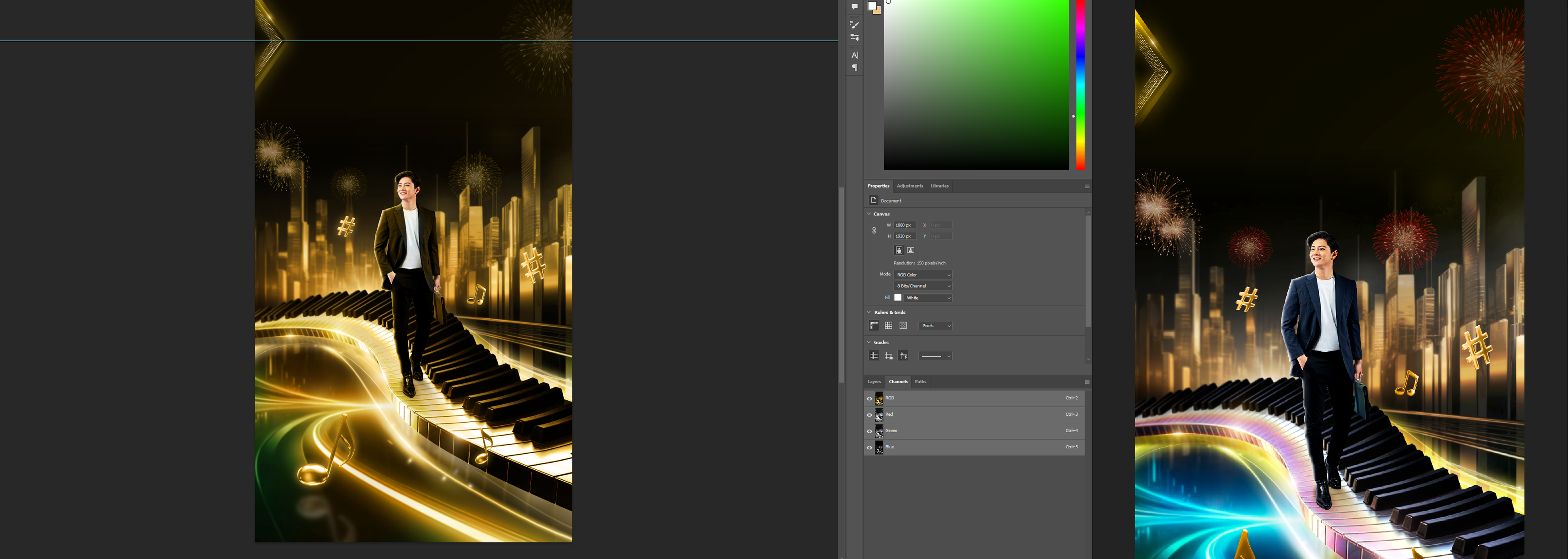This screenshot has height=559, width=1568.
Task: Hide the Blue channel visibility eye
Action: pos(869,447)
